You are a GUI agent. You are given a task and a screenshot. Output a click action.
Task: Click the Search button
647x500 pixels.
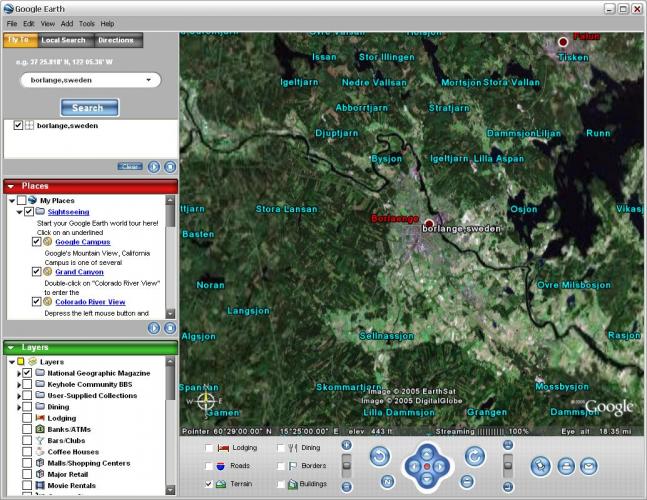(x=88, y=107)
